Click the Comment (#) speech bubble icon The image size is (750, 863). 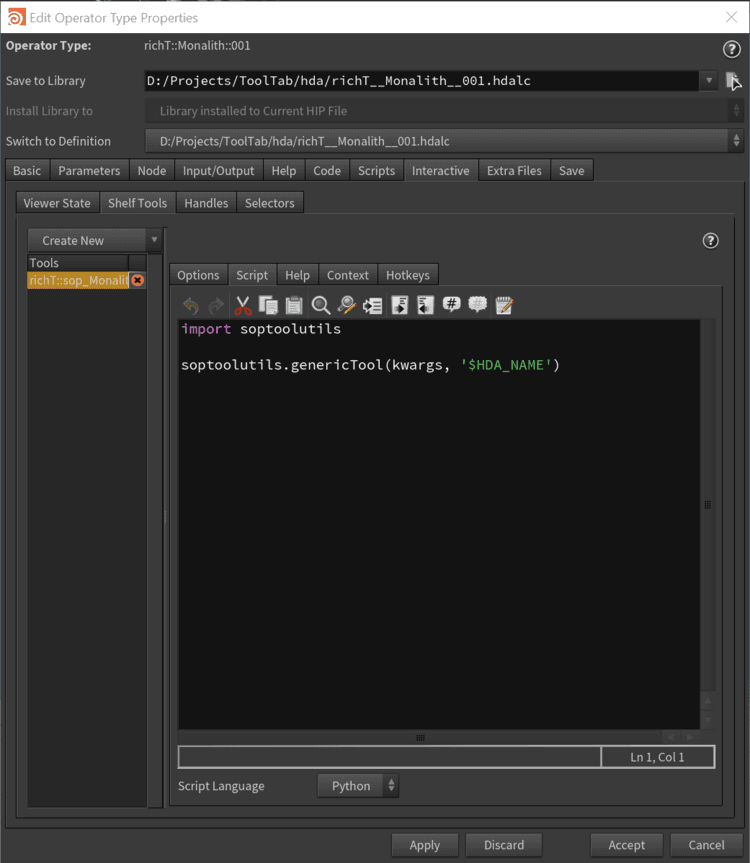point(451,306)
